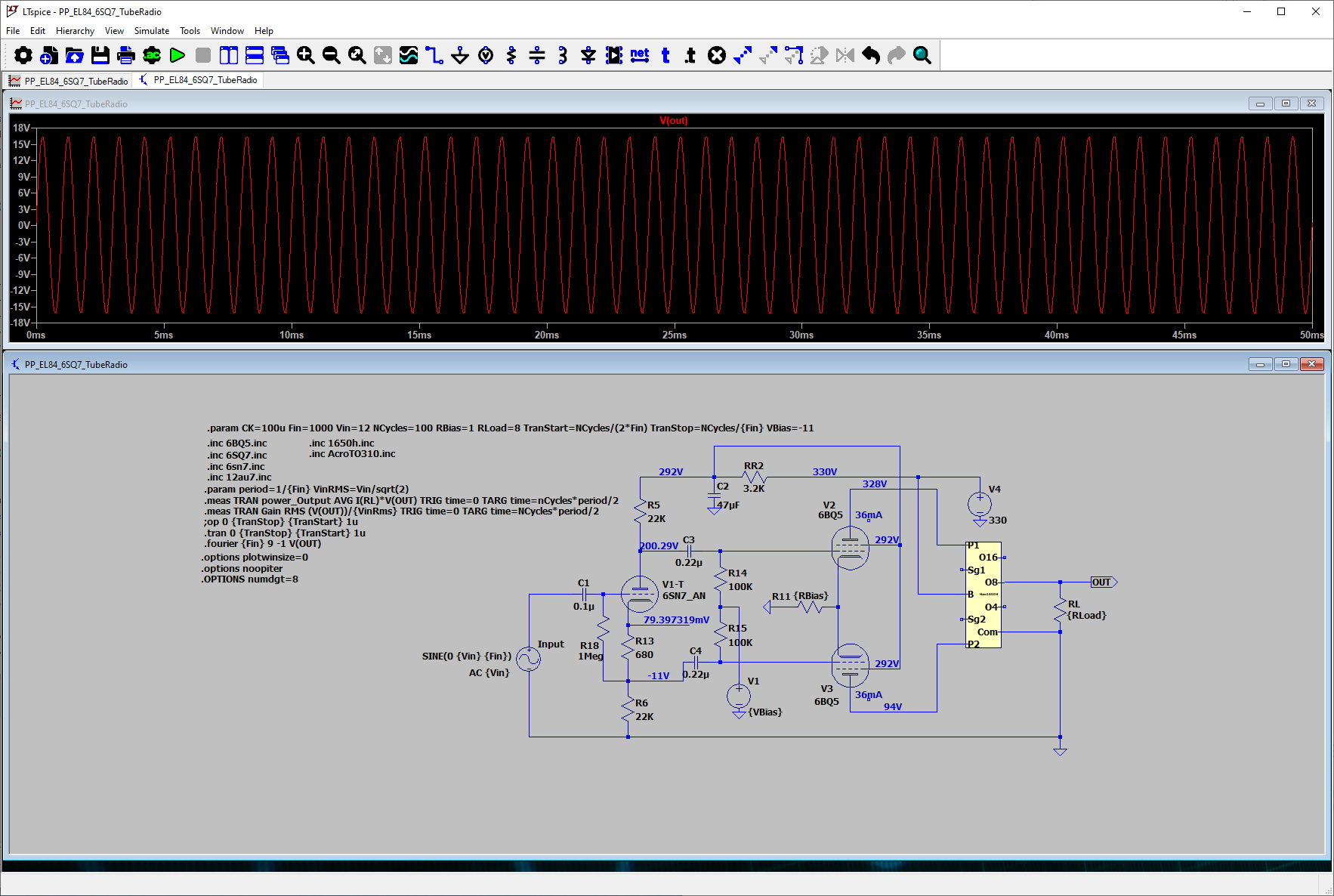Print using the printer toolbar icon
The width and height of the screenshot is (1334, 896).
126,55
